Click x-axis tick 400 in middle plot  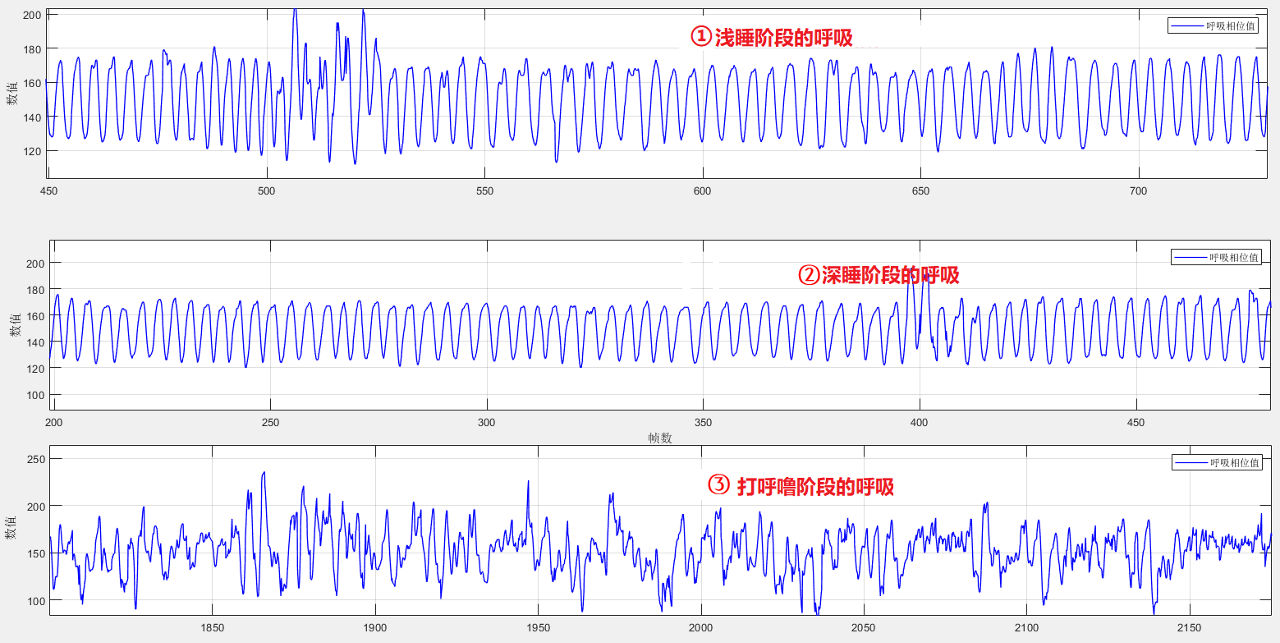[x=920, y=423]
